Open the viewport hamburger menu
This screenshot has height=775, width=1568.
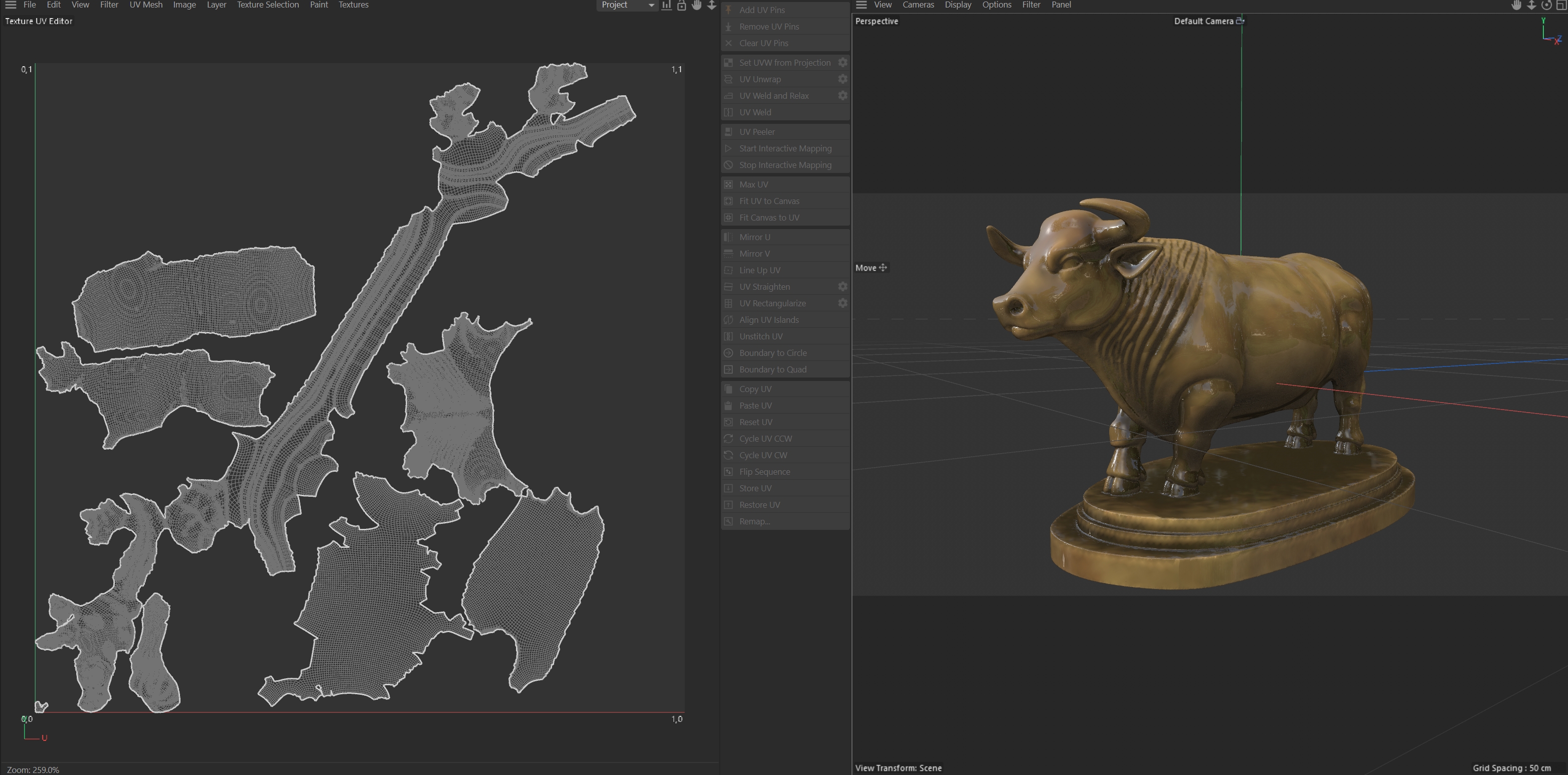pos(861,5)
